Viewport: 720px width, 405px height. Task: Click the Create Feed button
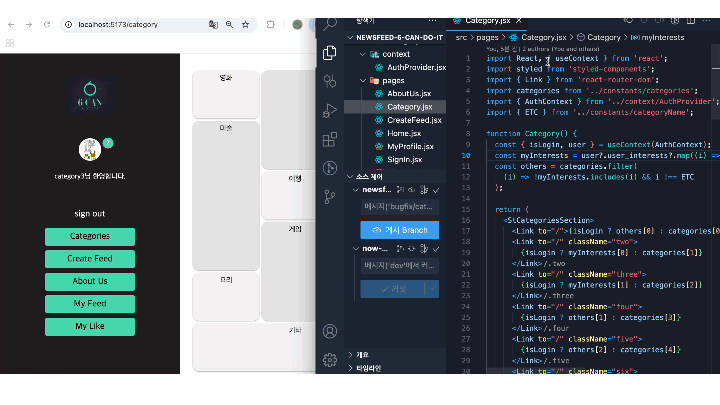coord(90,259)
